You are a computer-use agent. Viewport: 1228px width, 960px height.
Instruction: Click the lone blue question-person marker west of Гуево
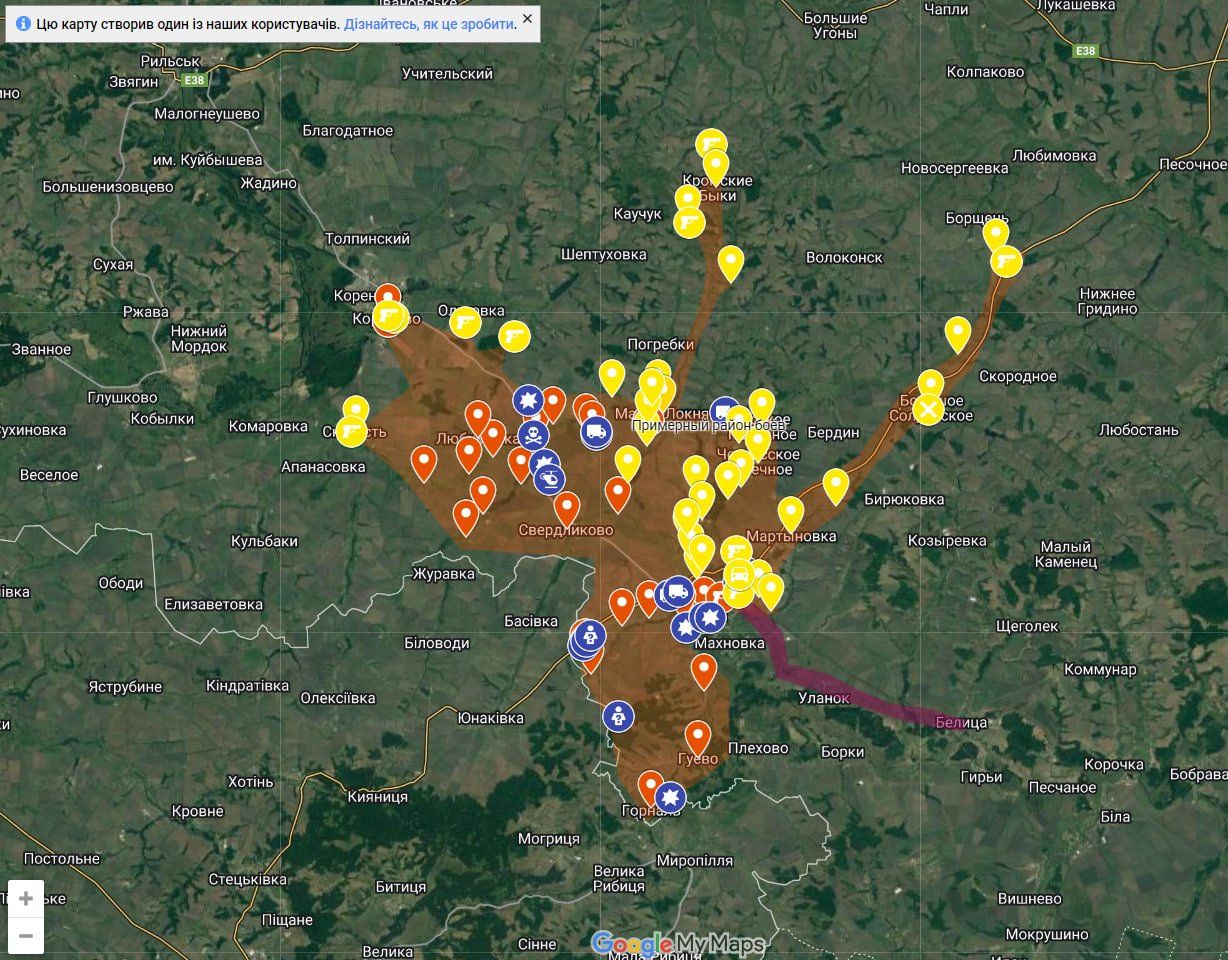coord(618,715)
